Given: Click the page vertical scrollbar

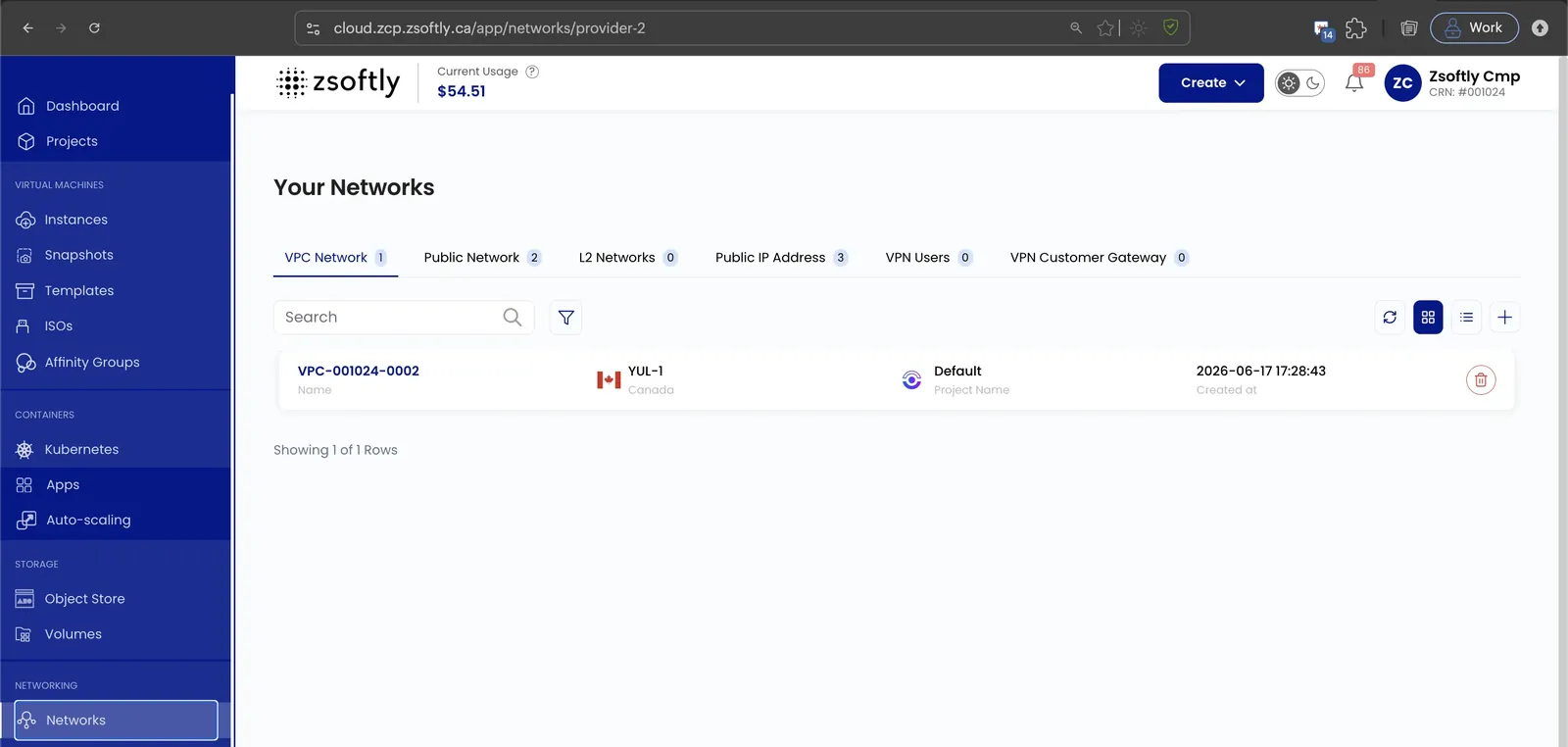Looking at the screenshot, I should pos(1562,401).
